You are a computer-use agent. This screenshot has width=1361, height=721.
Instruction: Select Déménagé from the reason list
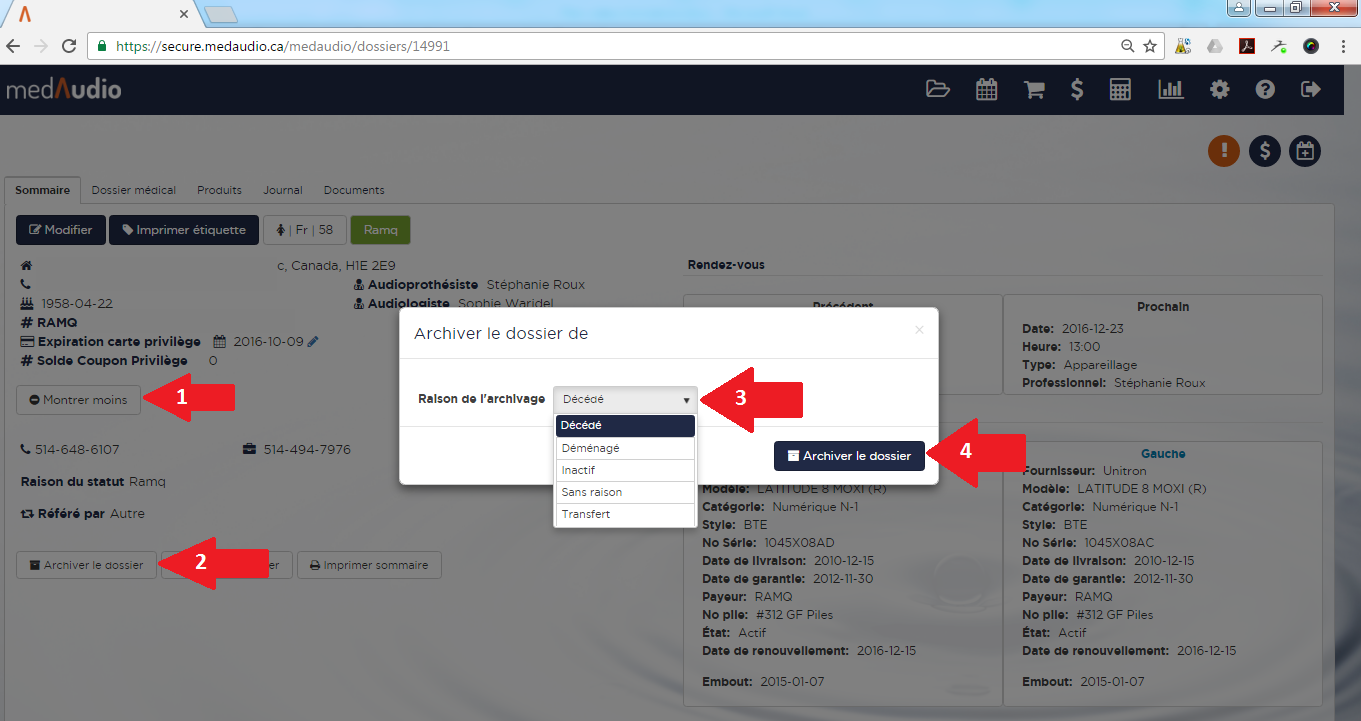(x=625, y=448)
